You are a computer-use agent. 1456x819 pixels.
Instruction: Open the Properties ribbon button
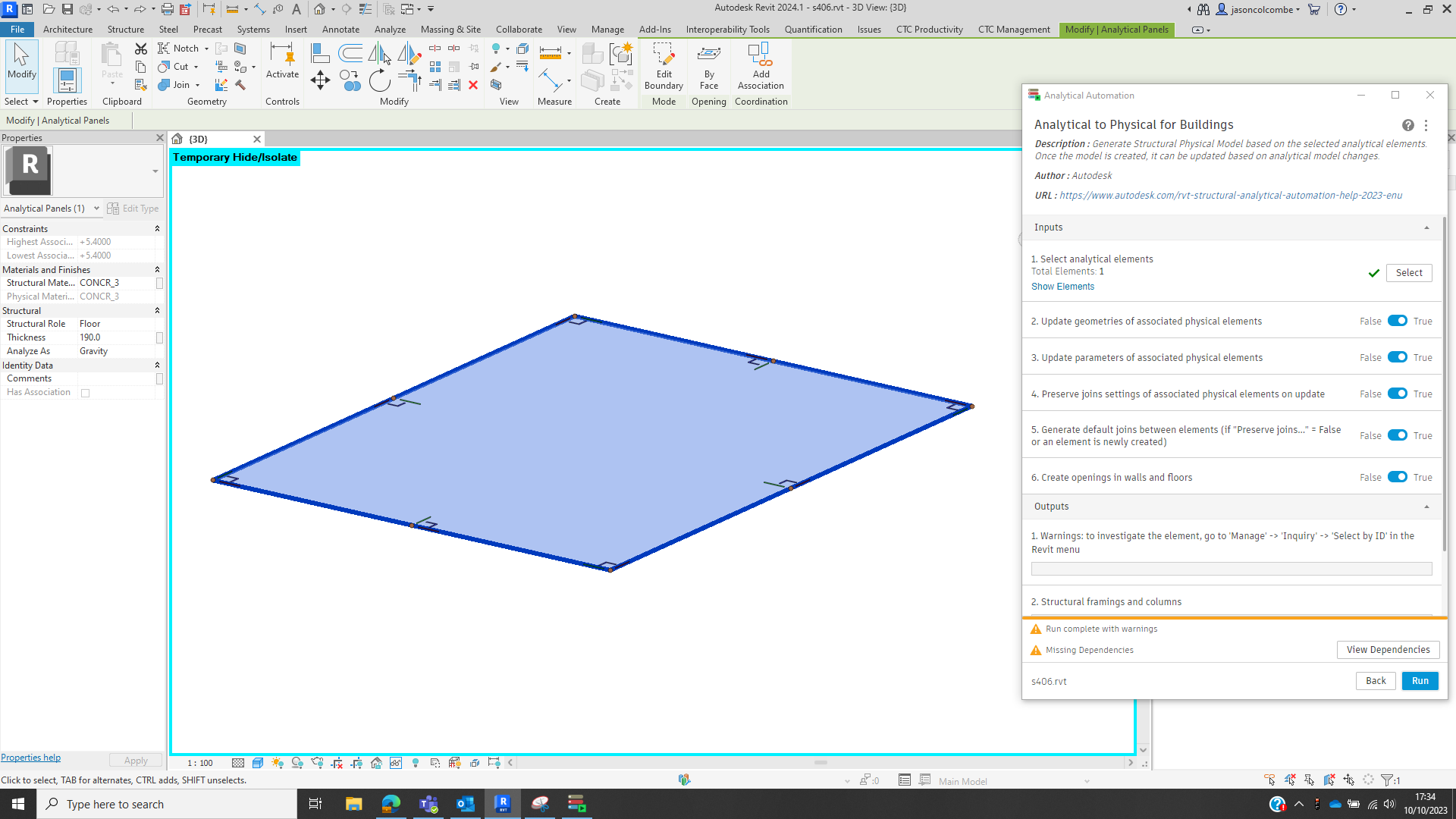click(x=67, y=80)
